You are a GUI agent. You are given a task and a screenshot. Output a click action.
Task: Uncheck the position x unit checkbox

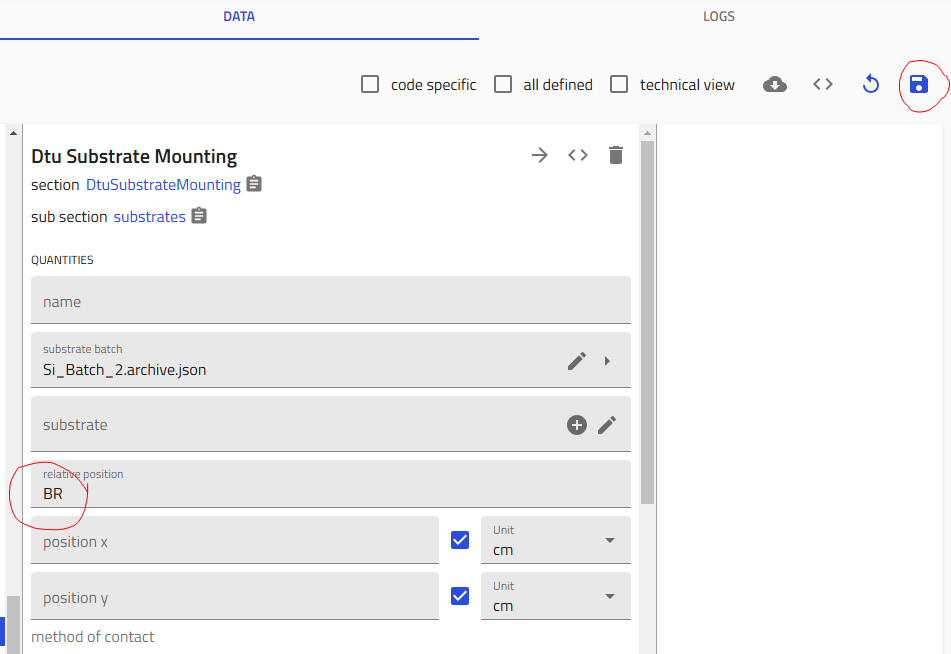pos(460,540)
